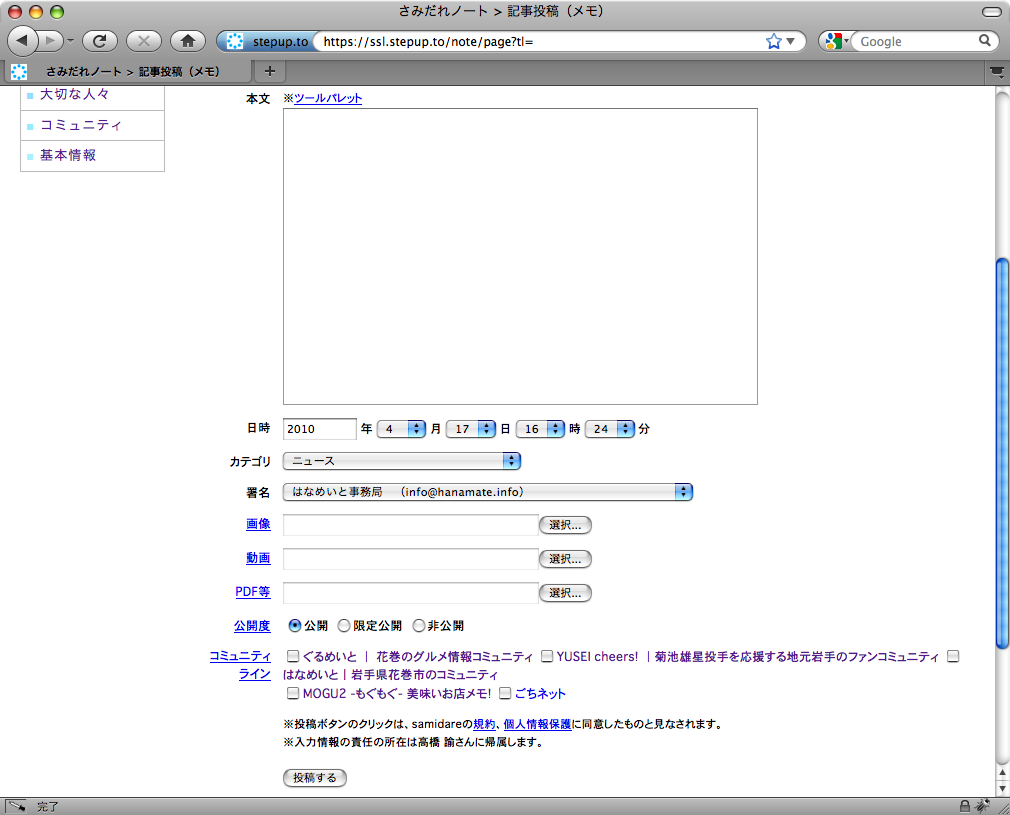The width and height of the screenshot is (1010, 815).
Task: Select 基本情報 in the sidebar menu
Action: 68,156
